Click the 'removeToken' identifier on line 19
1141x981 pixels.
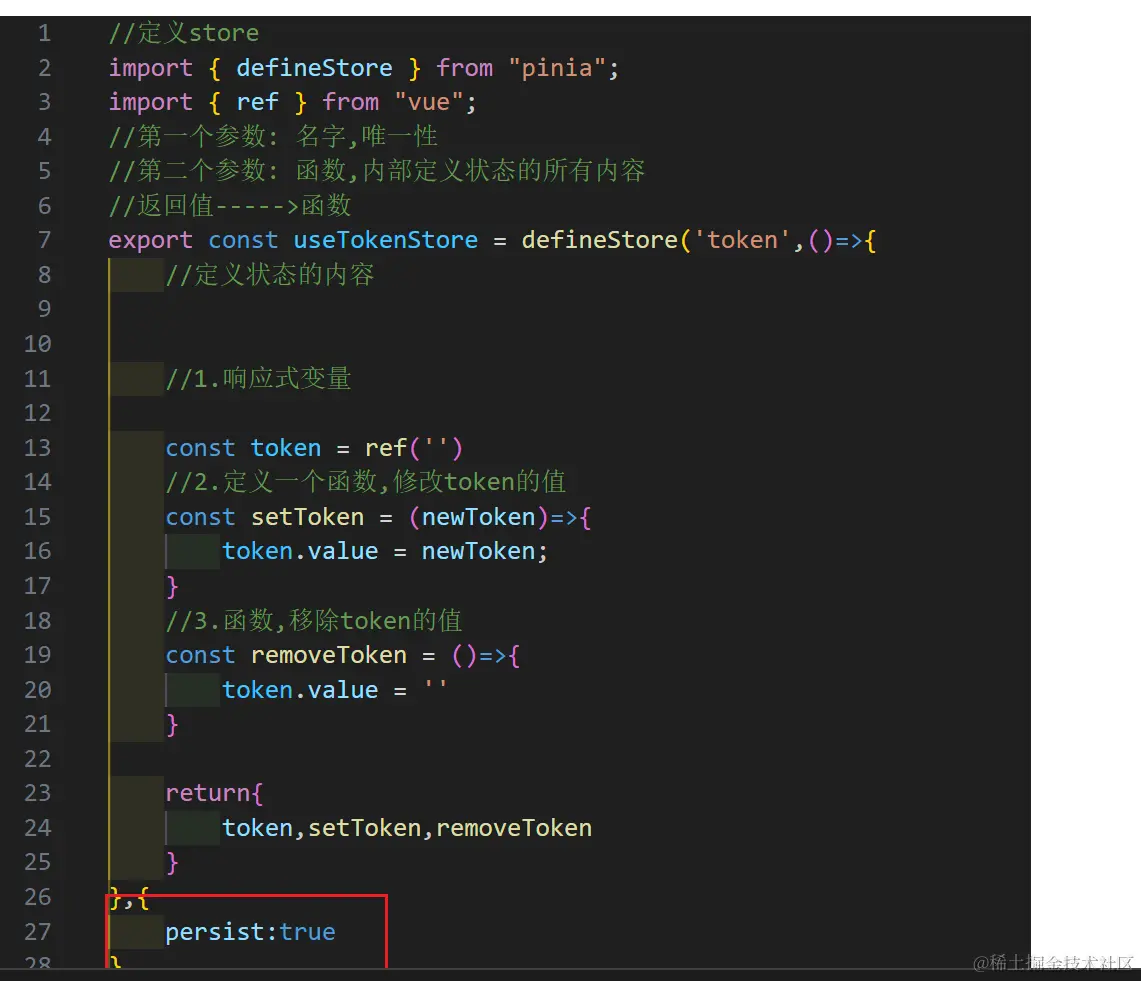(329, 655)
